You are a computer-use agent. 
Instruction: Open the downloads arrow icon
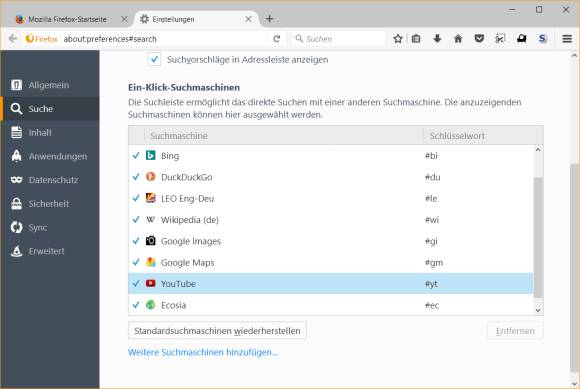point(437,38)
